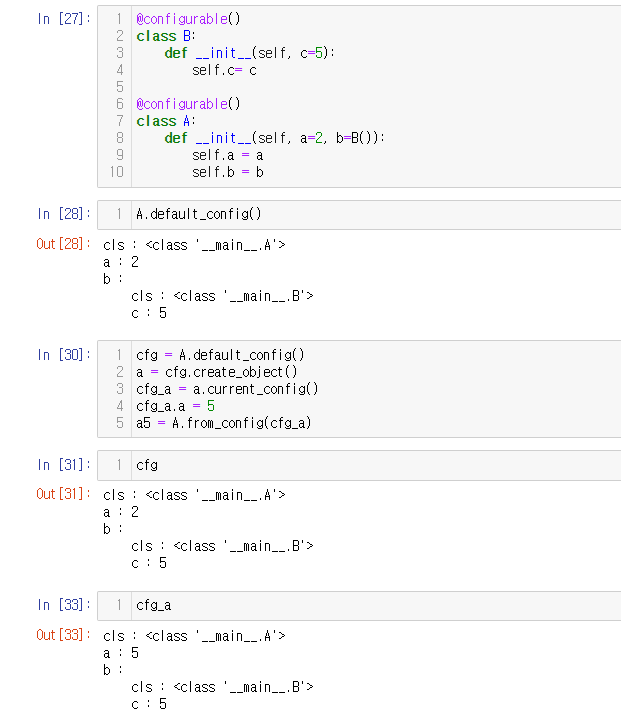621x724 pixels.
Task: Click the Out[33] output prompt
Action: pyautogui.click(x=64, y=635)
